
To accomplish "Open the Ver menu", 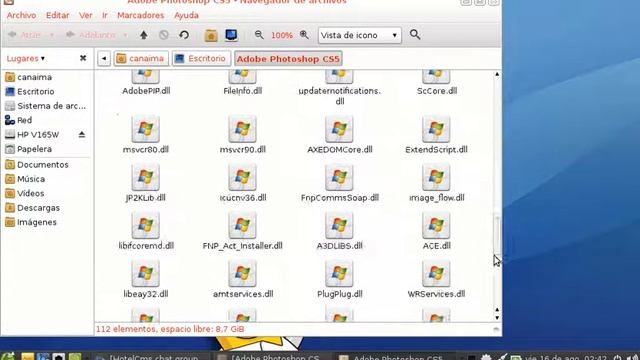I will point(85,16).
